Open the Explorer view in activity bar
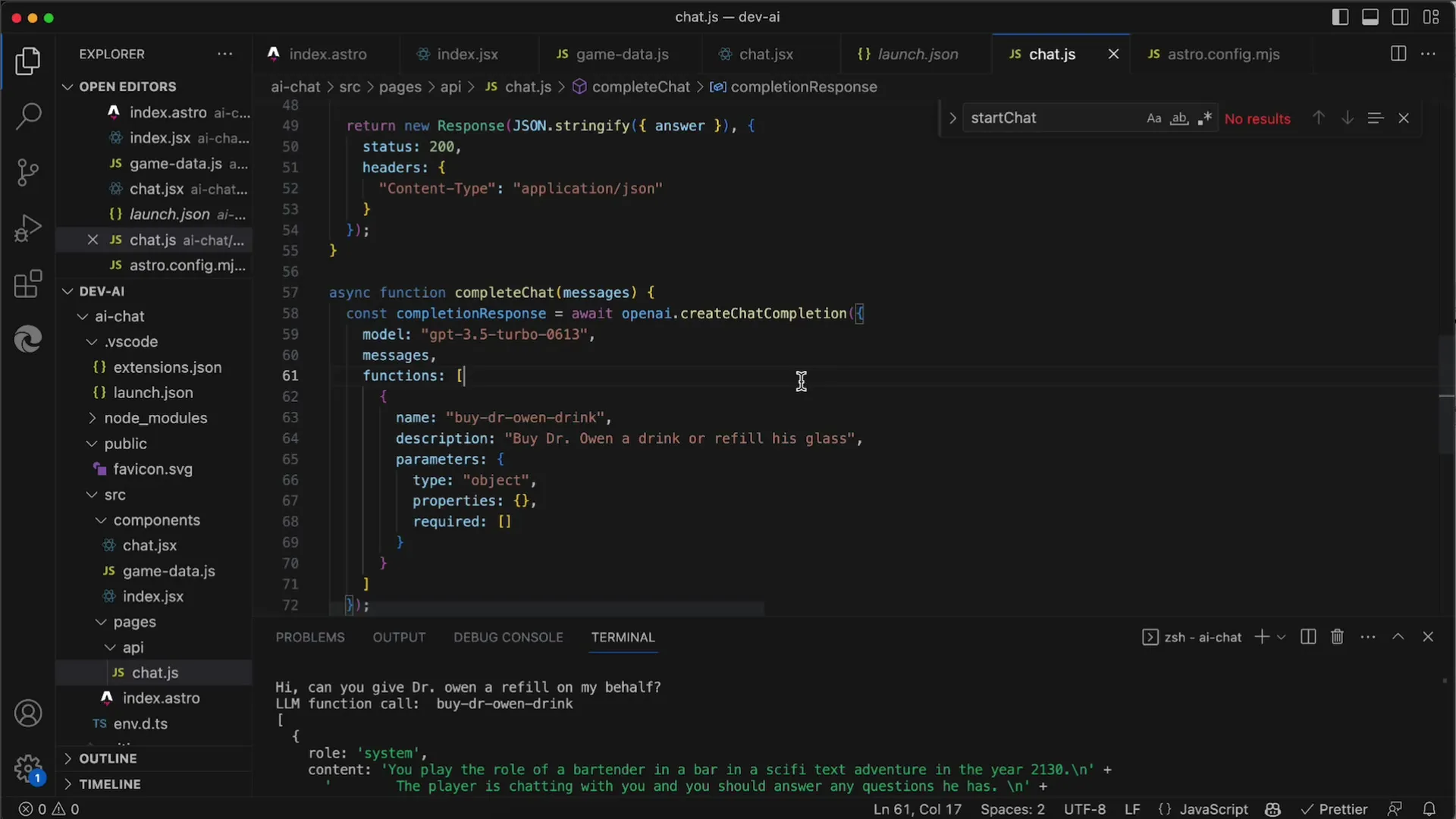 [x=28, y=61]
